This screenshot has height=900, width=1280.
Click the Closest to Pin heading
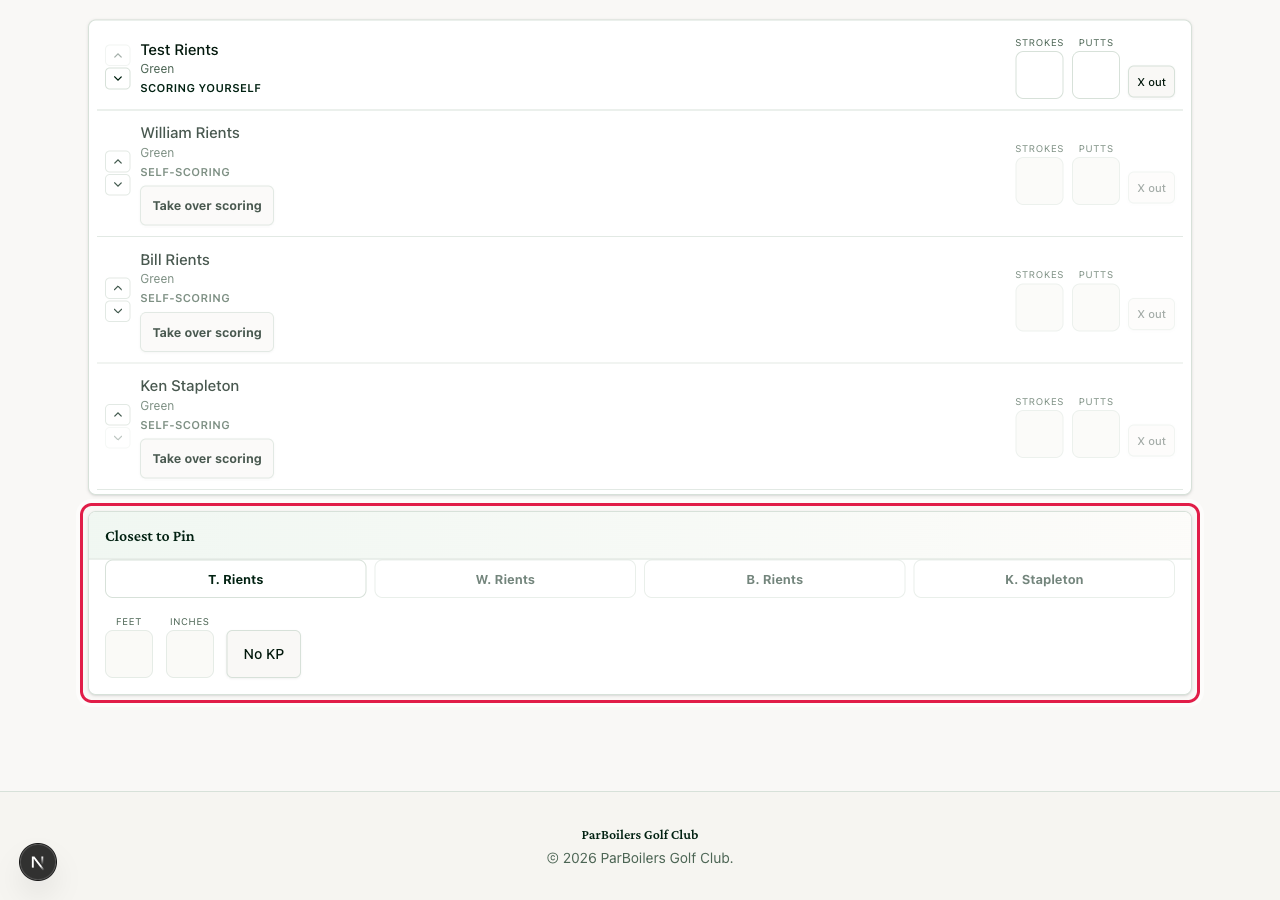(x=150, y=536)
